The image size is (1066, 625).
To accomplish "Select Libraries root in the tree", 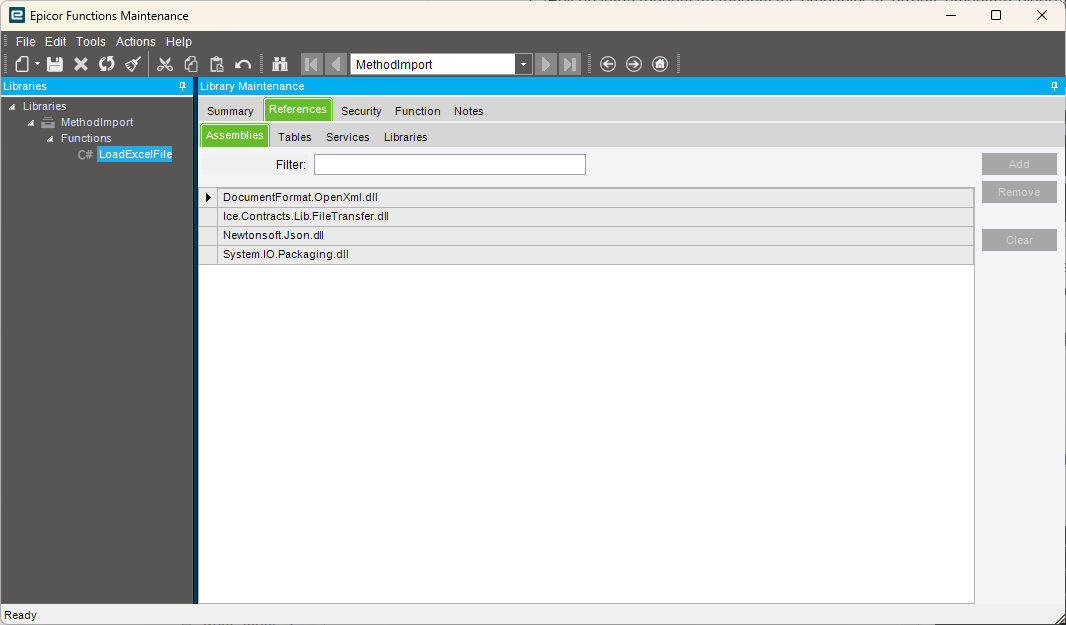I will [45, 106].
